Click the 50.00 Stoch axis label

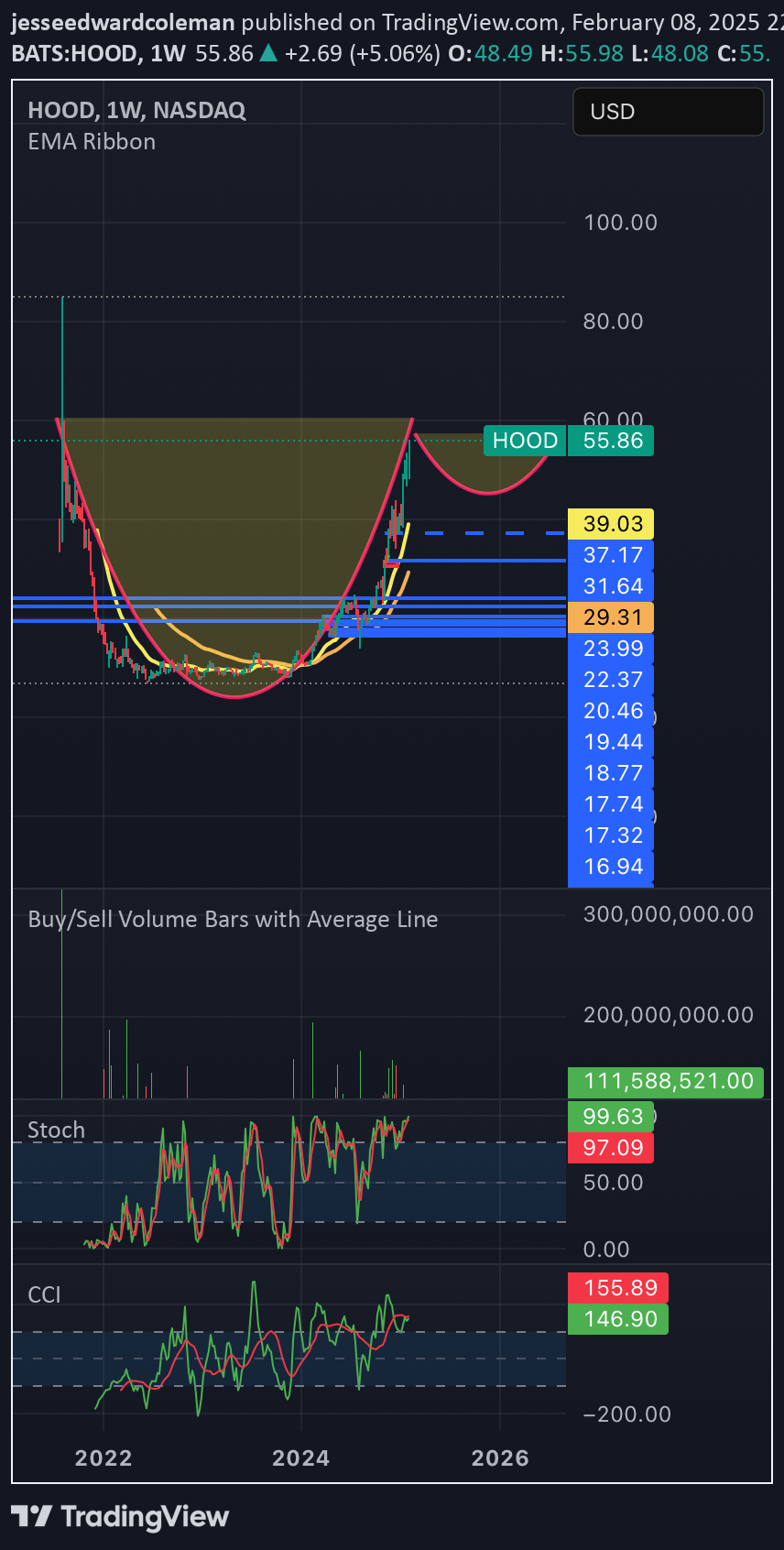614,1183
